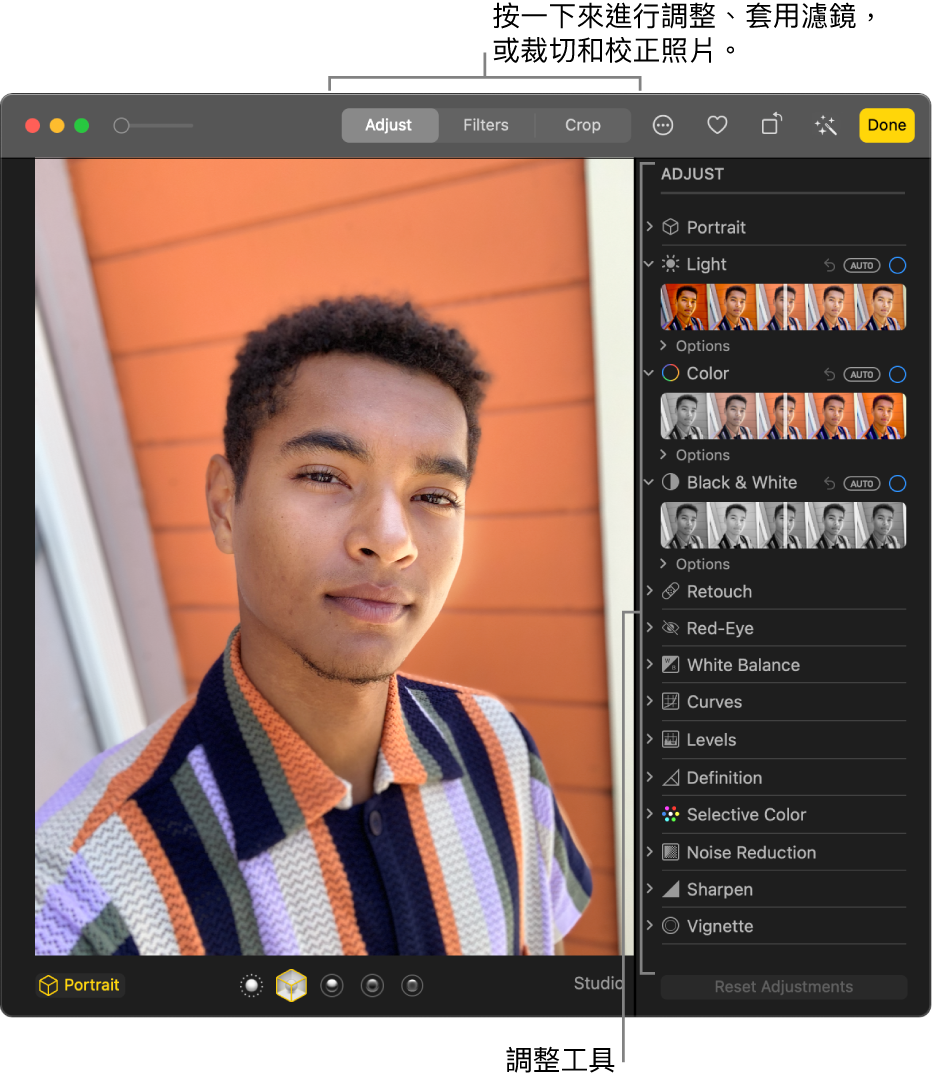934x1083 pixels.
Task: Click the Levels histogram icon
Action: [x=670, y=740]
